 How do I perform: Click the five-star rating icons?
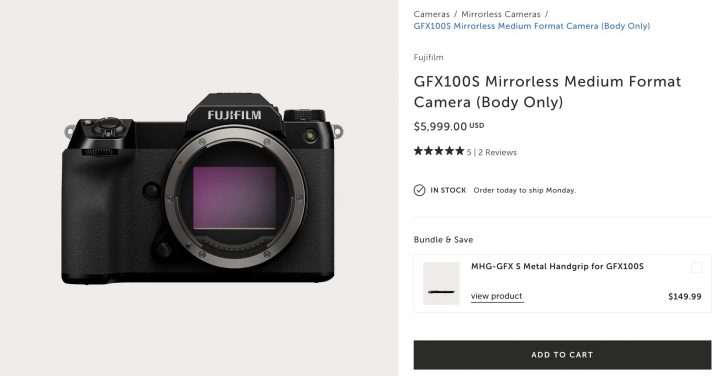439,151
